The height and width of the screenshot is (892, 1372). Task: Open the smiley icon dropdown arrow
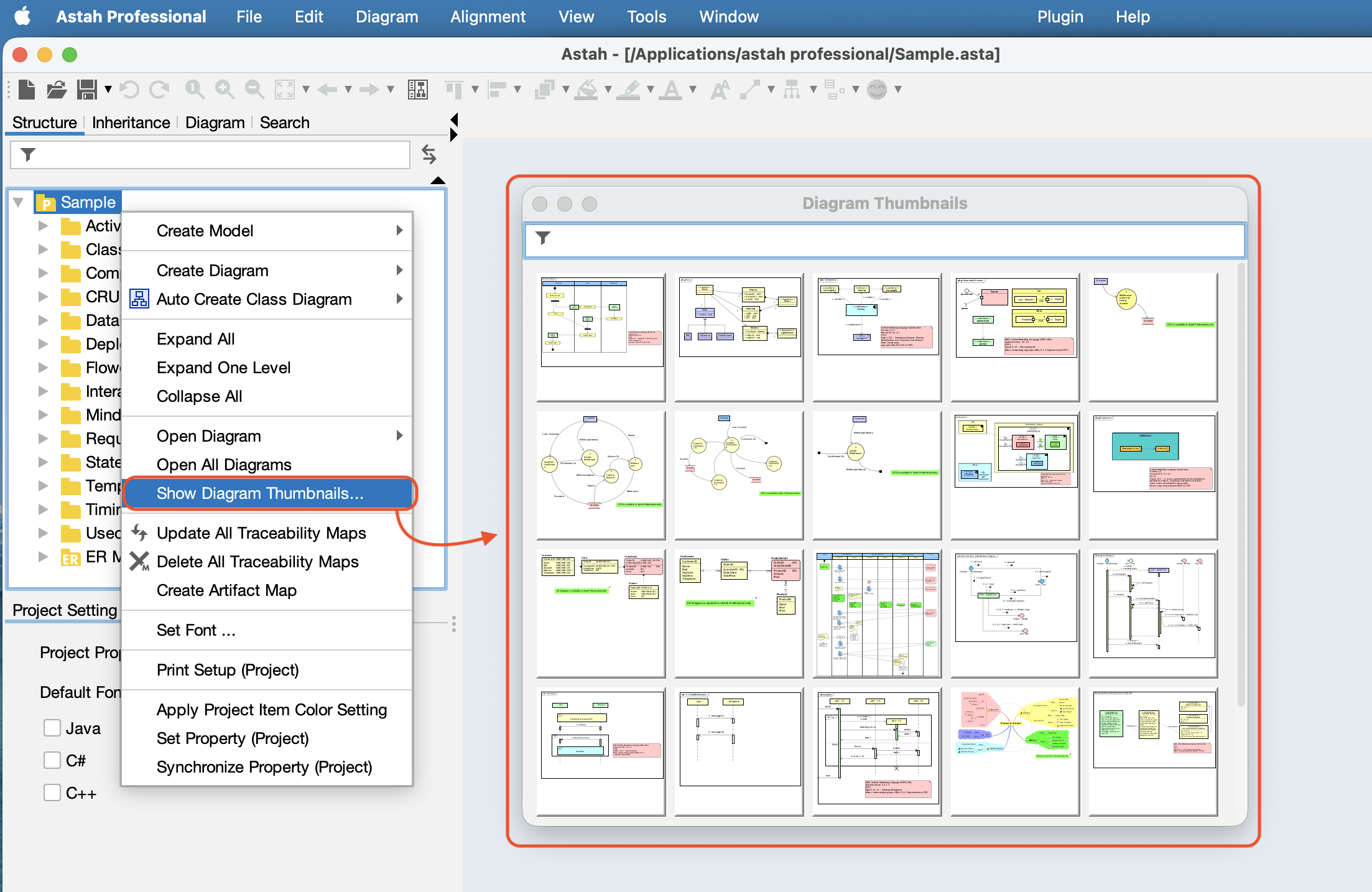(898, 90)
